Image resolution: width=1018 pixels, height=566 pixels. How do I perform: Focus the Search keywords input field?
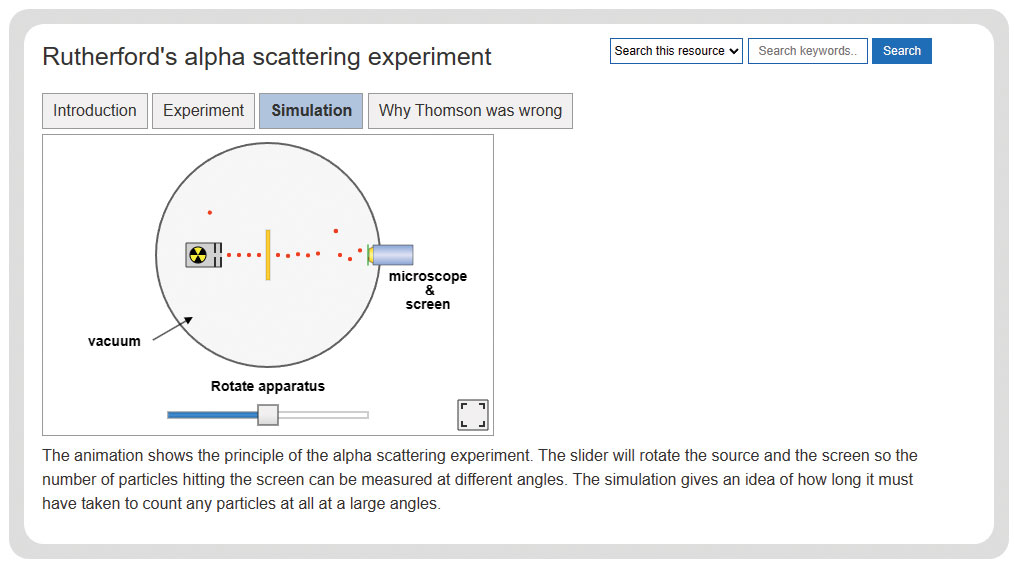coord(808,51)
